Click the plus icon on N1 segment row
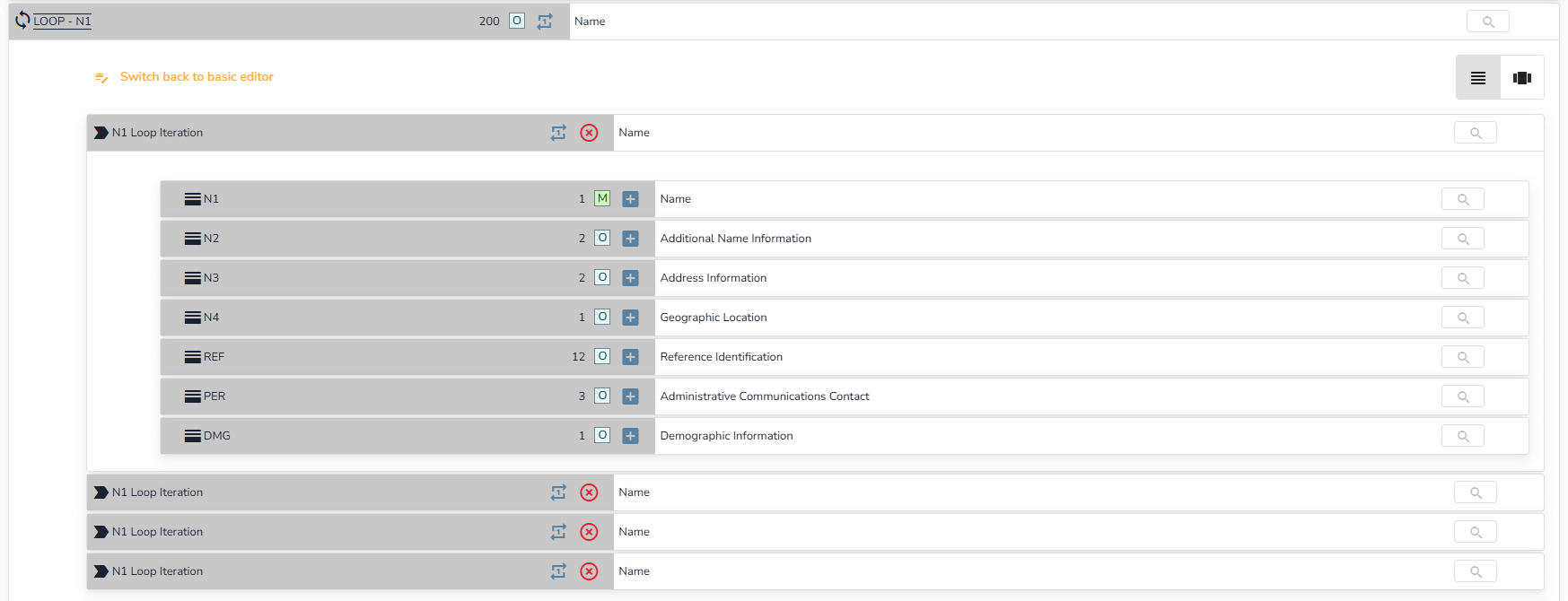1568x601 pixels. coord(630,199)
